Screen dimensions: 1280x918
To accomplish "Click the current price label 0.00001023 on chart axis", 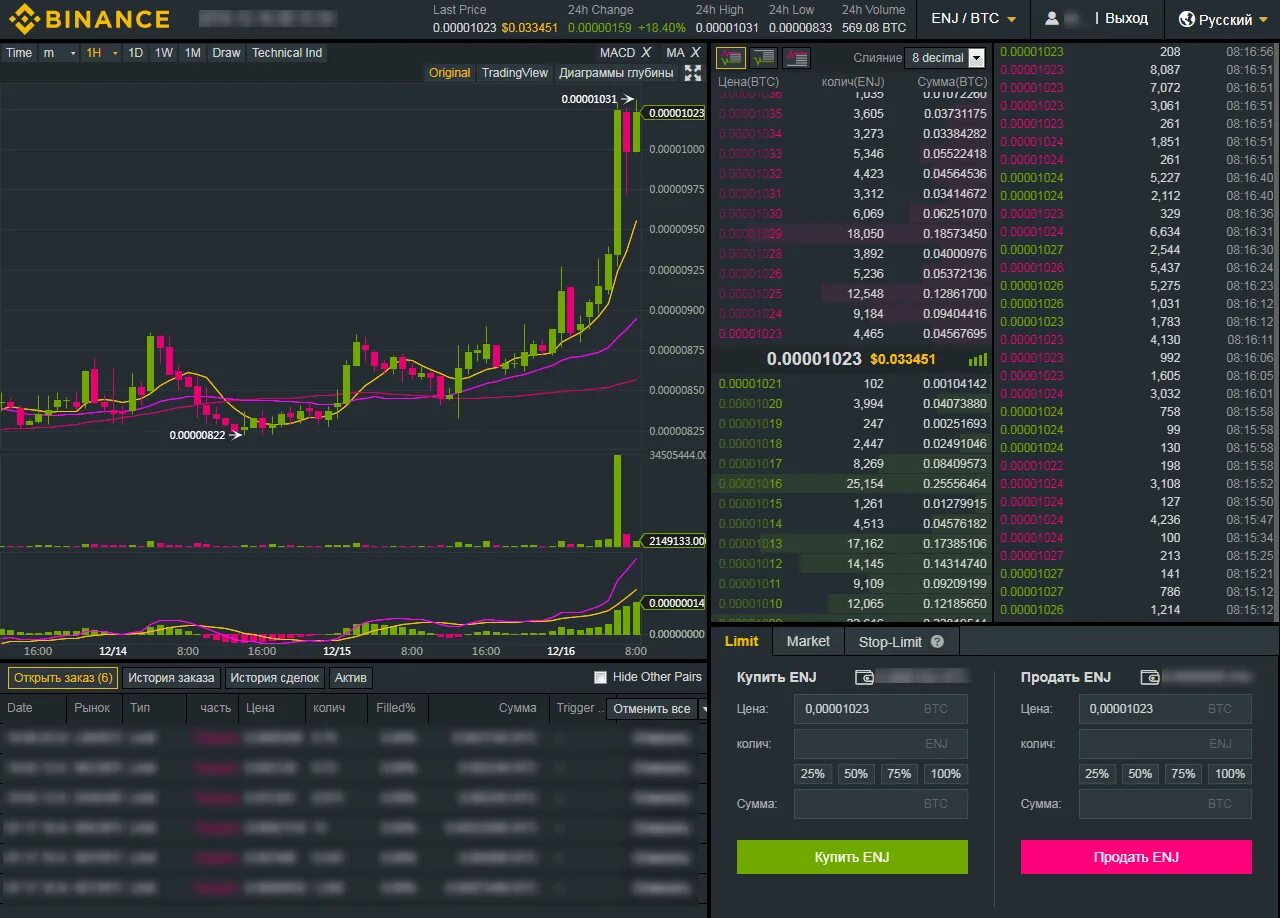I will click(676, 113).
